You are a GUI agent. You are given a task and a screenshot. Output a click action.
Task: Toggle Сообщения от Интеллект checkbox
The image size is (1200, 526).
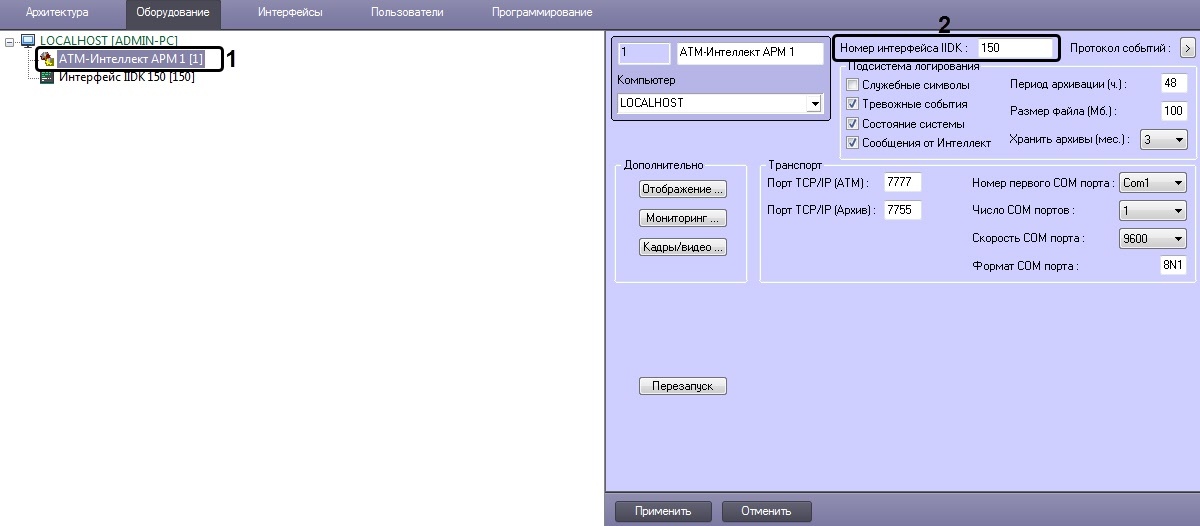(x=853, y=143)
